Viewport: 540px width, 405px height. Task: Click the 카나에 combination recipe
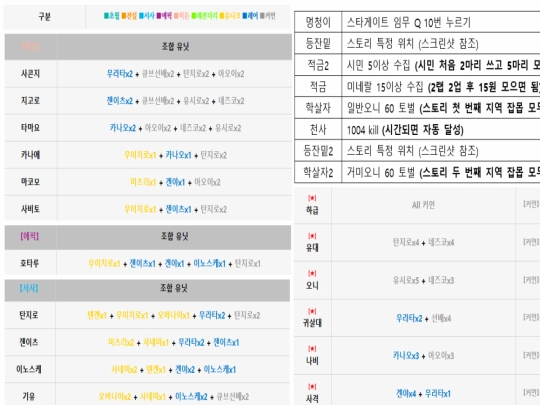coord(176,155)
